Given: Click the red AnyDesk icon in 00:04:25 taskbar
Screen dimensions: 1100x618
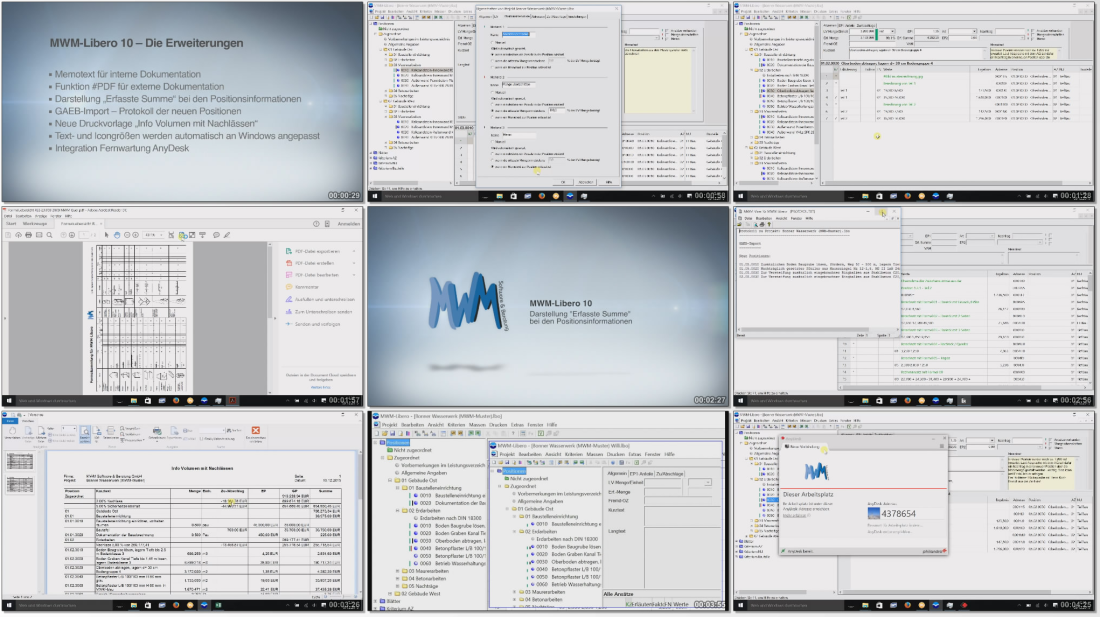Looking at the screenshot, I should coord(964,605).
